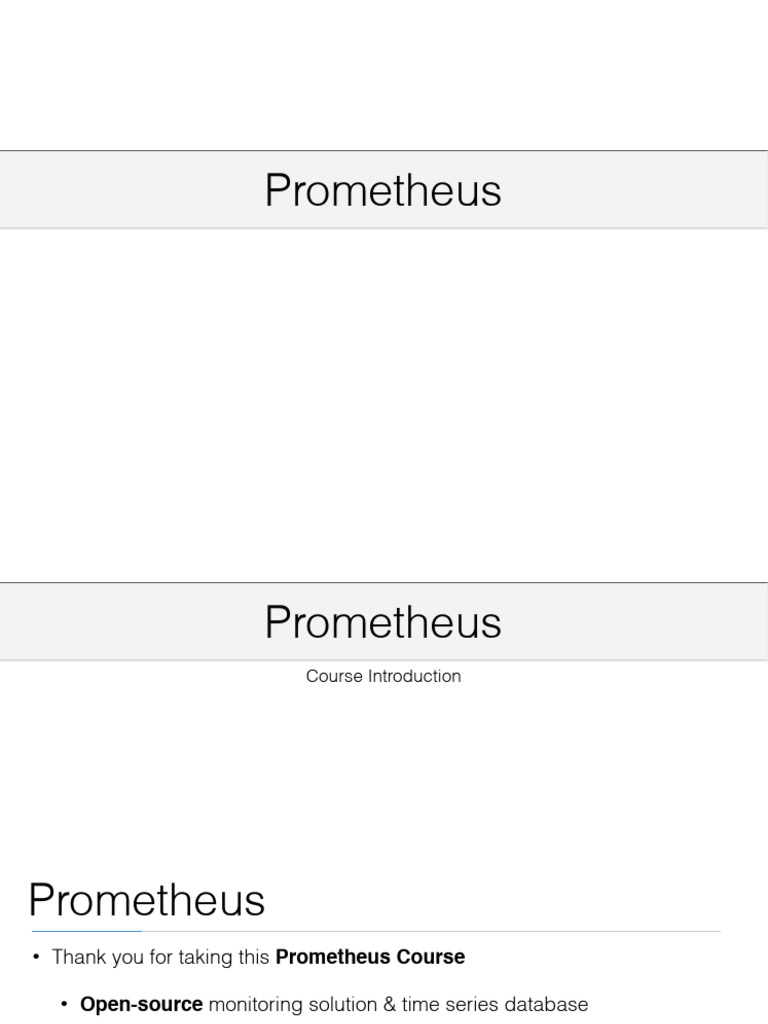Click the bold Open-source text
Viewport: 768px width, 1024px height.
pyautogui.click(x=141, y=1004)
